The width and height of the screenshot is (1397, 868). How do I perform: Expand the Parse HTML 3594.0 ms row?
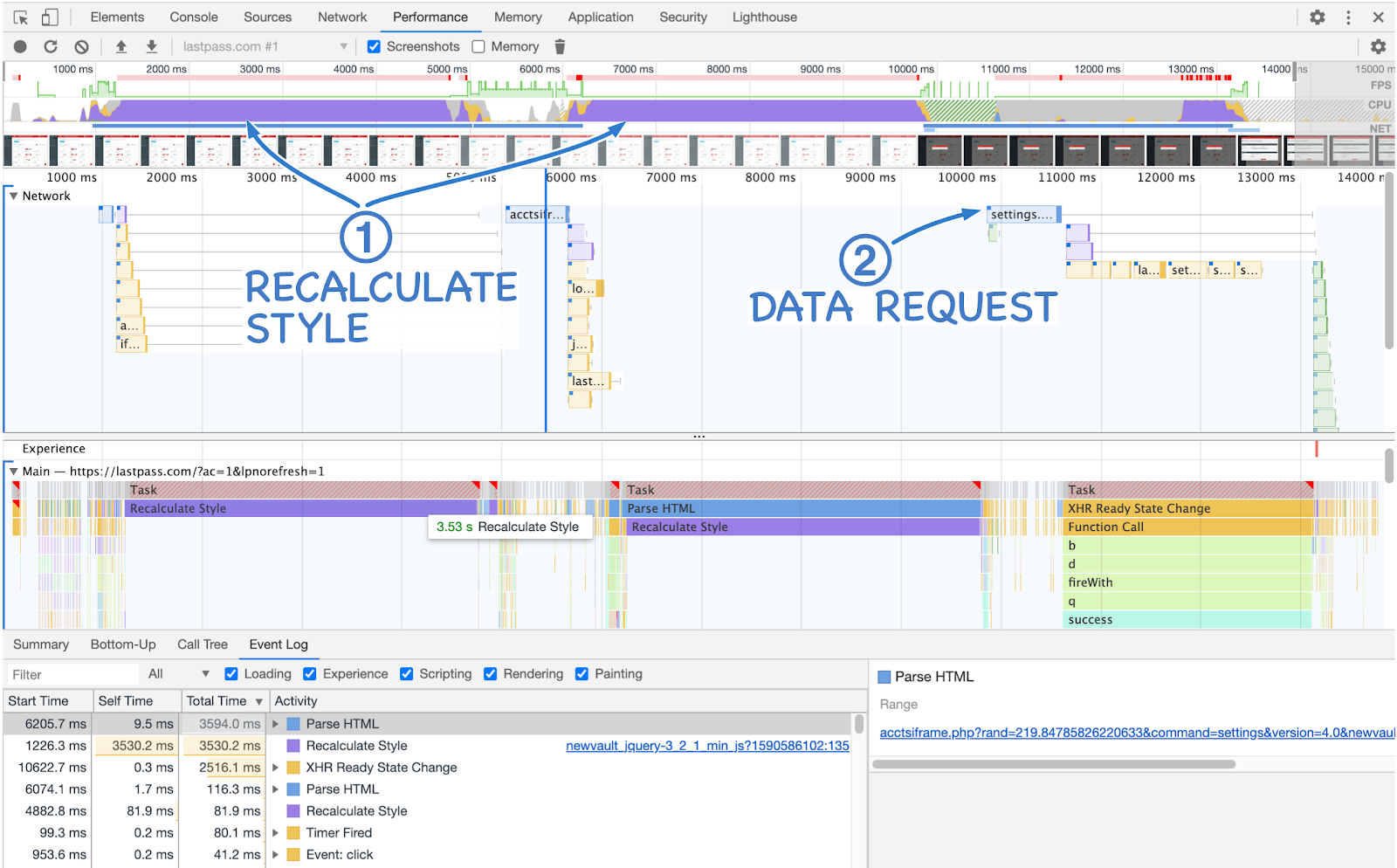(276, 724)
